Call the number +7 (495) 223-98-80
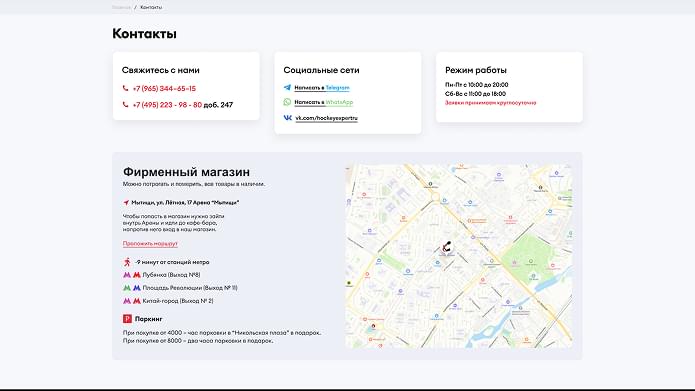 coord(167,105)
